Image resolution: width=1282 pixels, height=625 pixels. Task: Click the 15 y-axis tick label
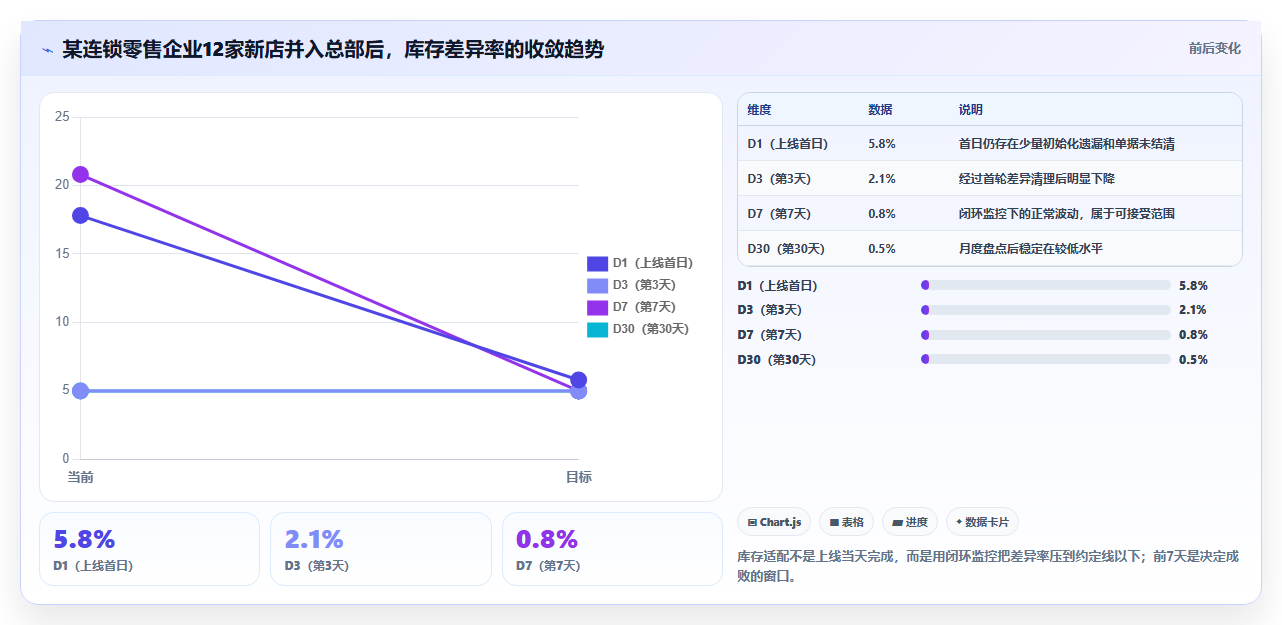(62, 253)
